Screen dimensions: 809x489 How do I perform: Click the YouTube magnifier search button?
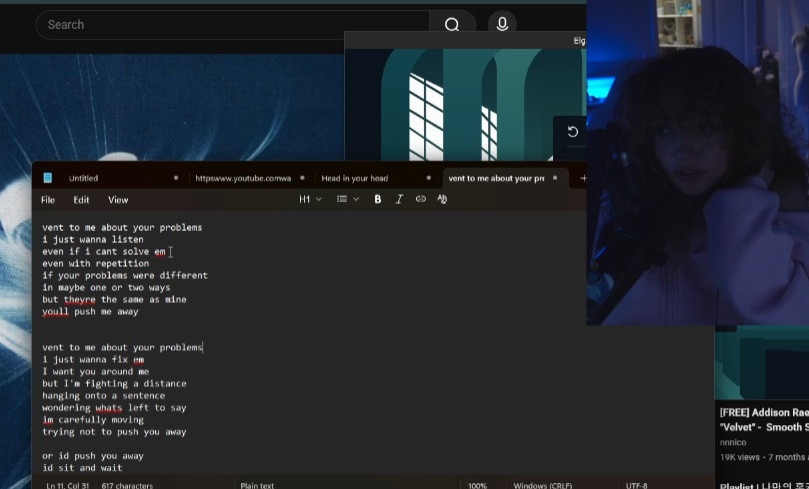(452, 24)
